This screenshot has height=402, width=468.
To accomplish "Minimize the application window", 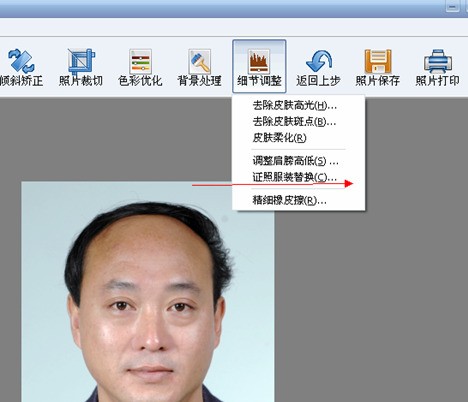I will [x=453, y=6].
